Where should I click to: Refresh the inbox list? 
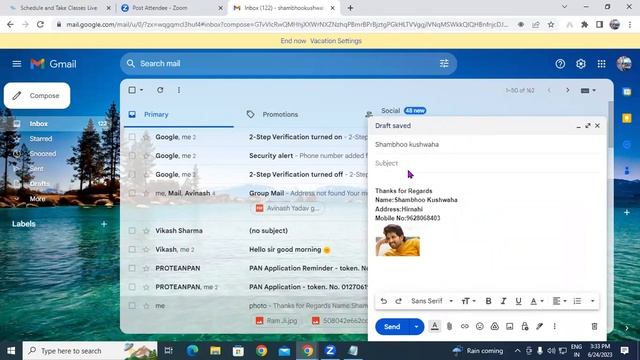(160, 90)
